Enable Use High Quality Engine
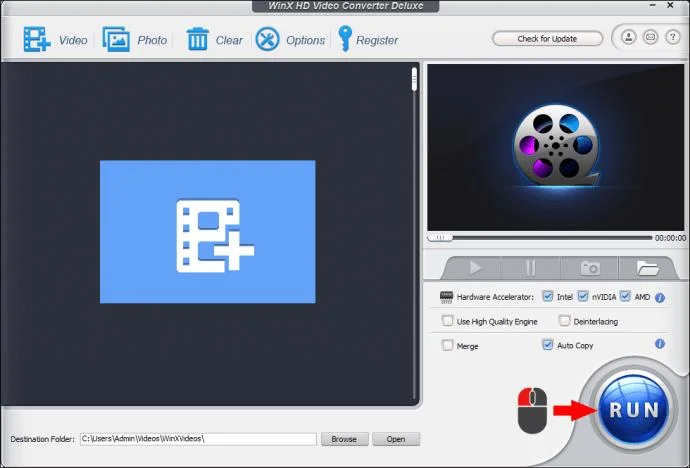 tap(448, 321)
